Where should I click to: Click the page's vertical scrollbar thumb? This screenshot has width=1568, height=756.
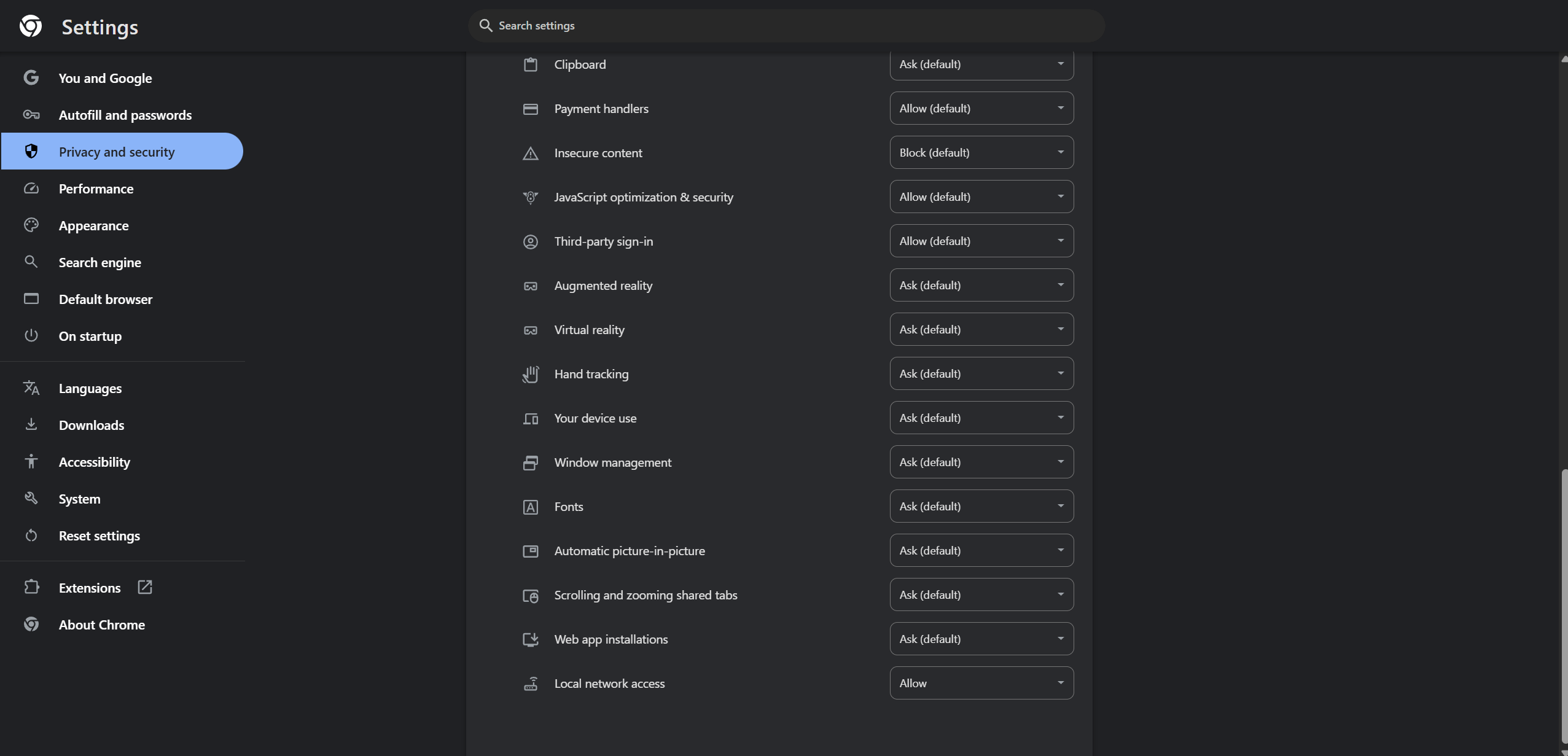(x=1564, y=607)
